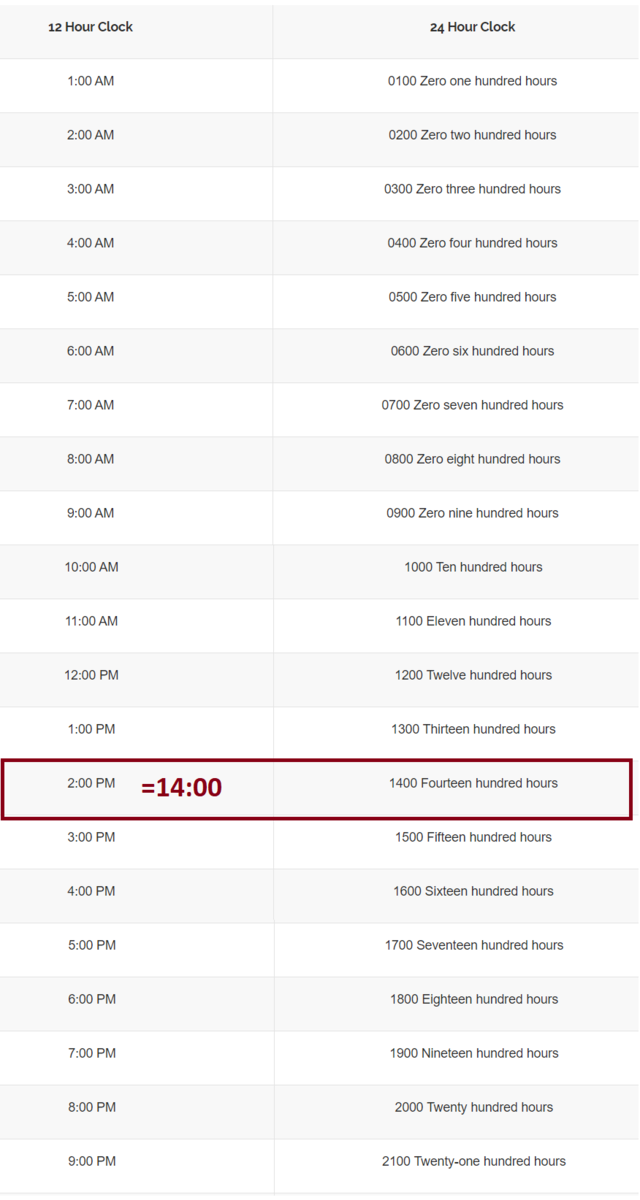
Task: Select the 0700 Zero seven hundred hours cell
Action: coord(472,405)
